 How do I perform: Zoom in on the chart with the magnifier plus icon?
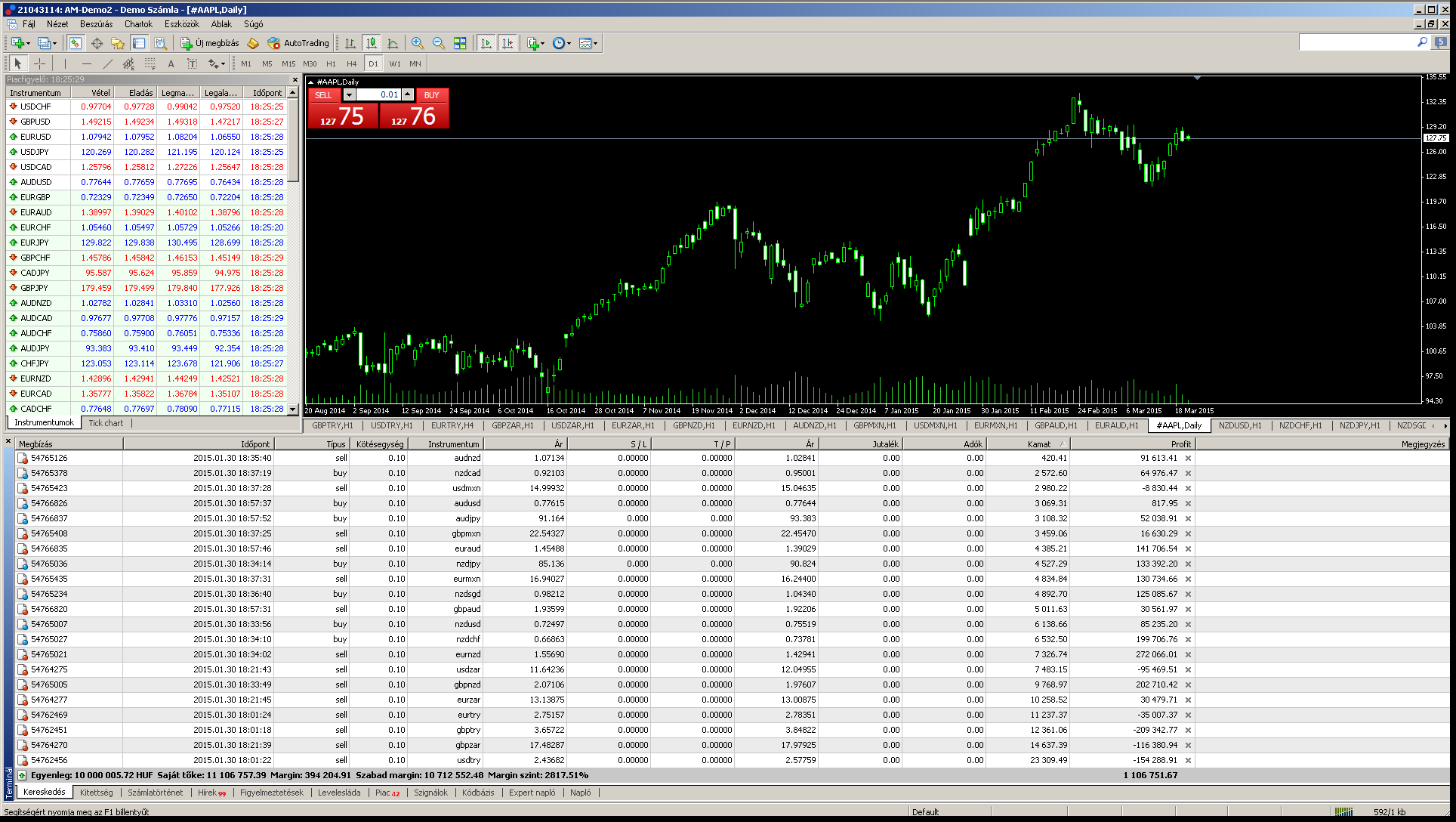pyautogui.click(x=418, y=43)
